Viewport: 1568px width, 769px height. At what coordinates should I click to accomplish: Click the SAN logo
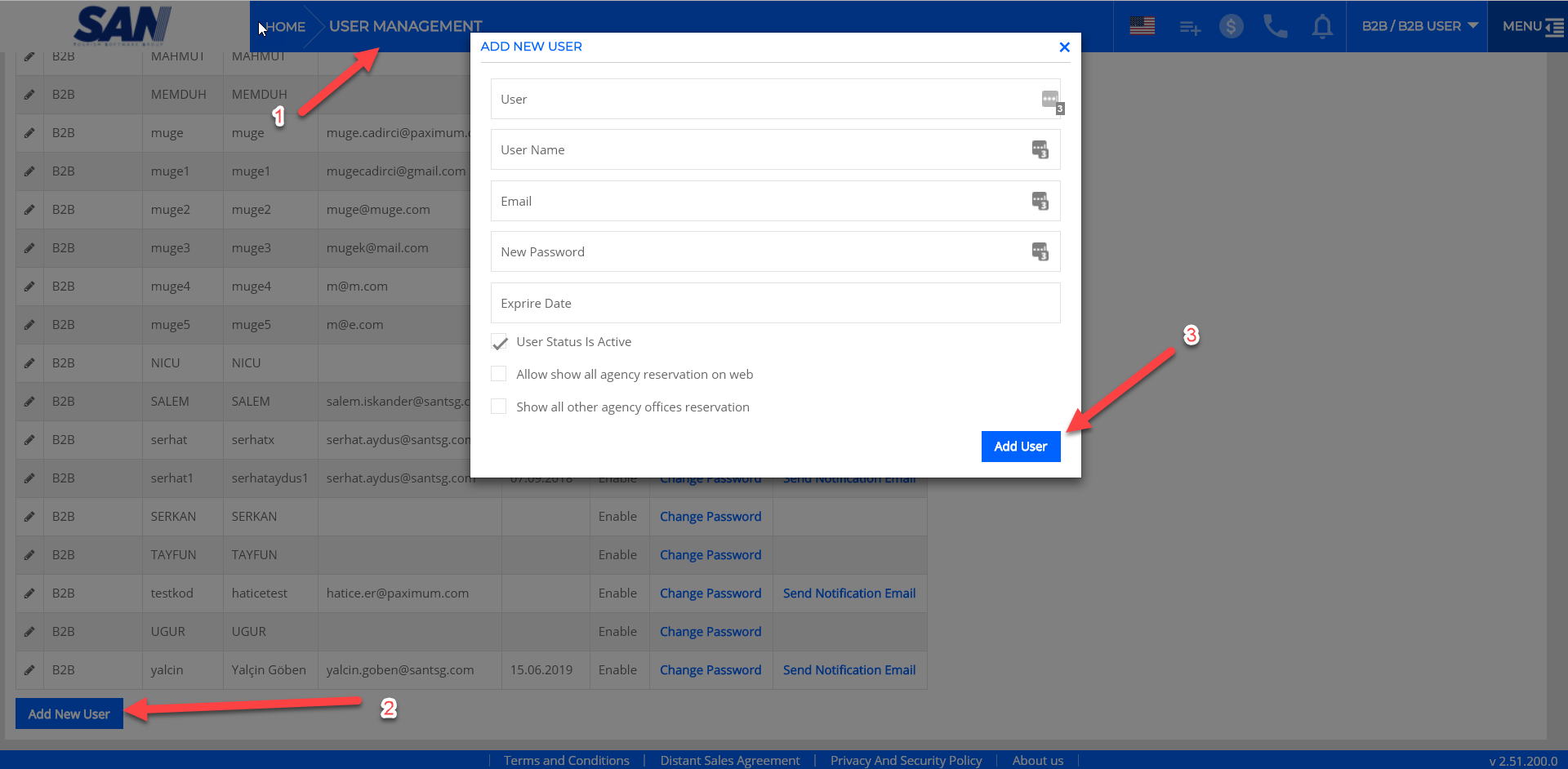(122, 25)
